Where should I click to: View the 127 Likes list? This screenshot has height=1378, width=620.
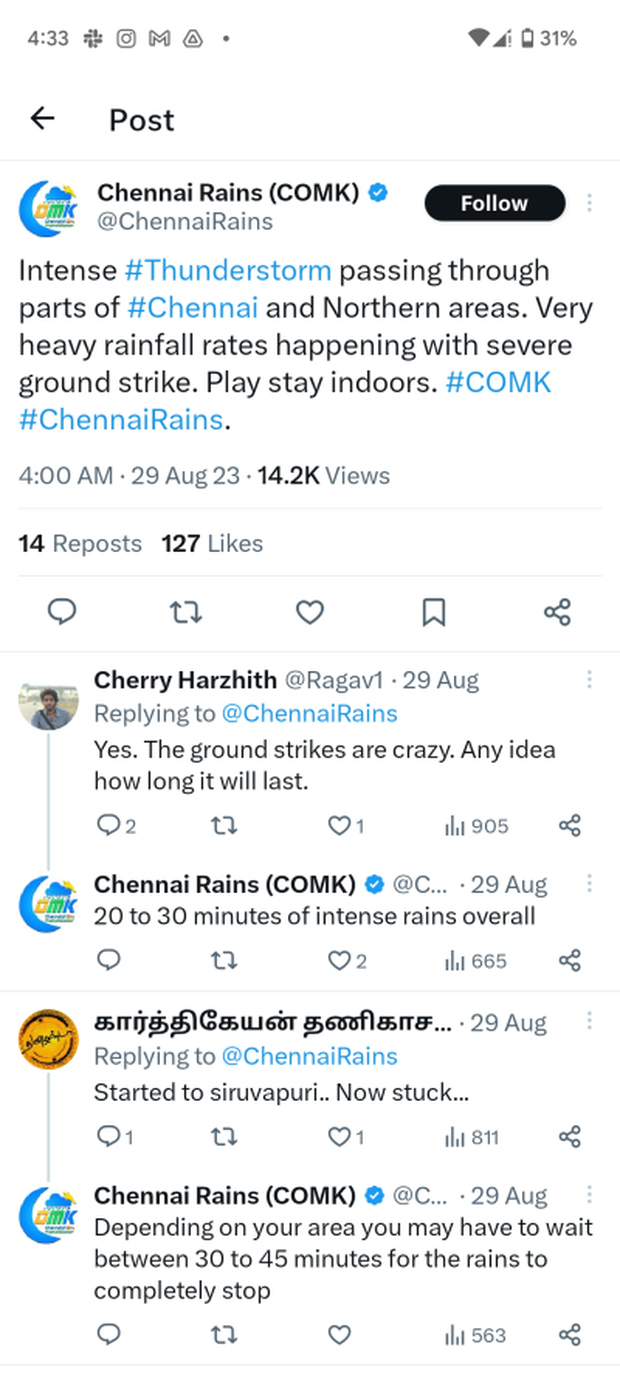pyautogui.click(x=212, y=544)
